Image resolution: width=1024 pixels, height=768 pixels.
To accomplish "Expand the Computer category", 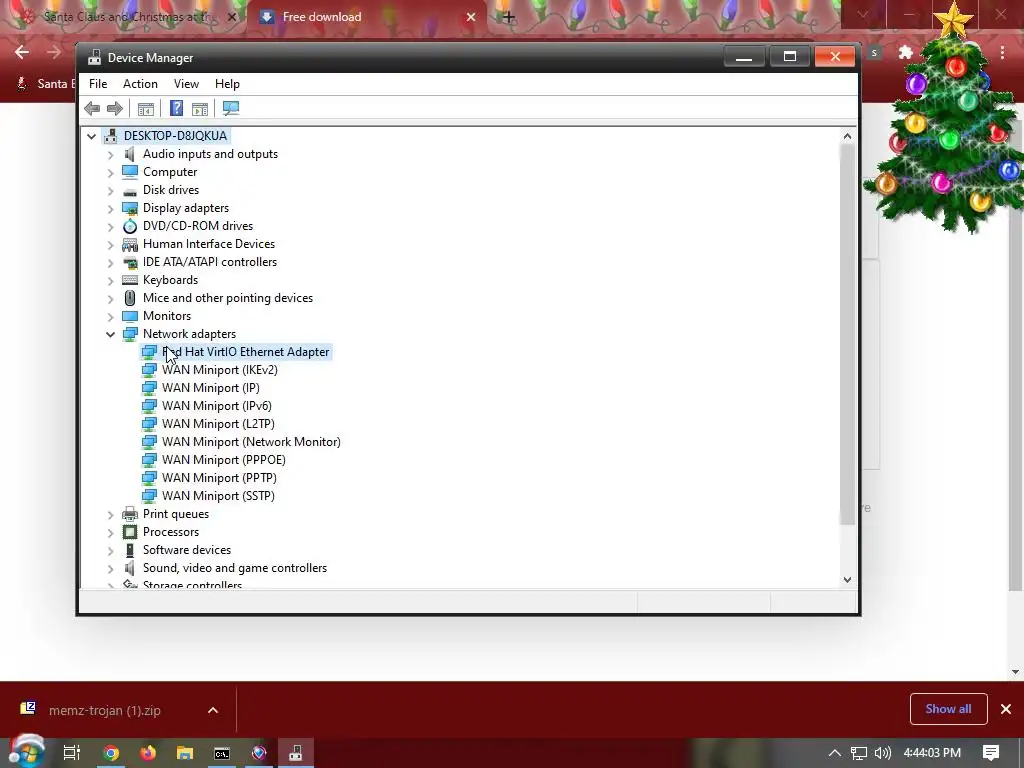I will coord(110,172).
